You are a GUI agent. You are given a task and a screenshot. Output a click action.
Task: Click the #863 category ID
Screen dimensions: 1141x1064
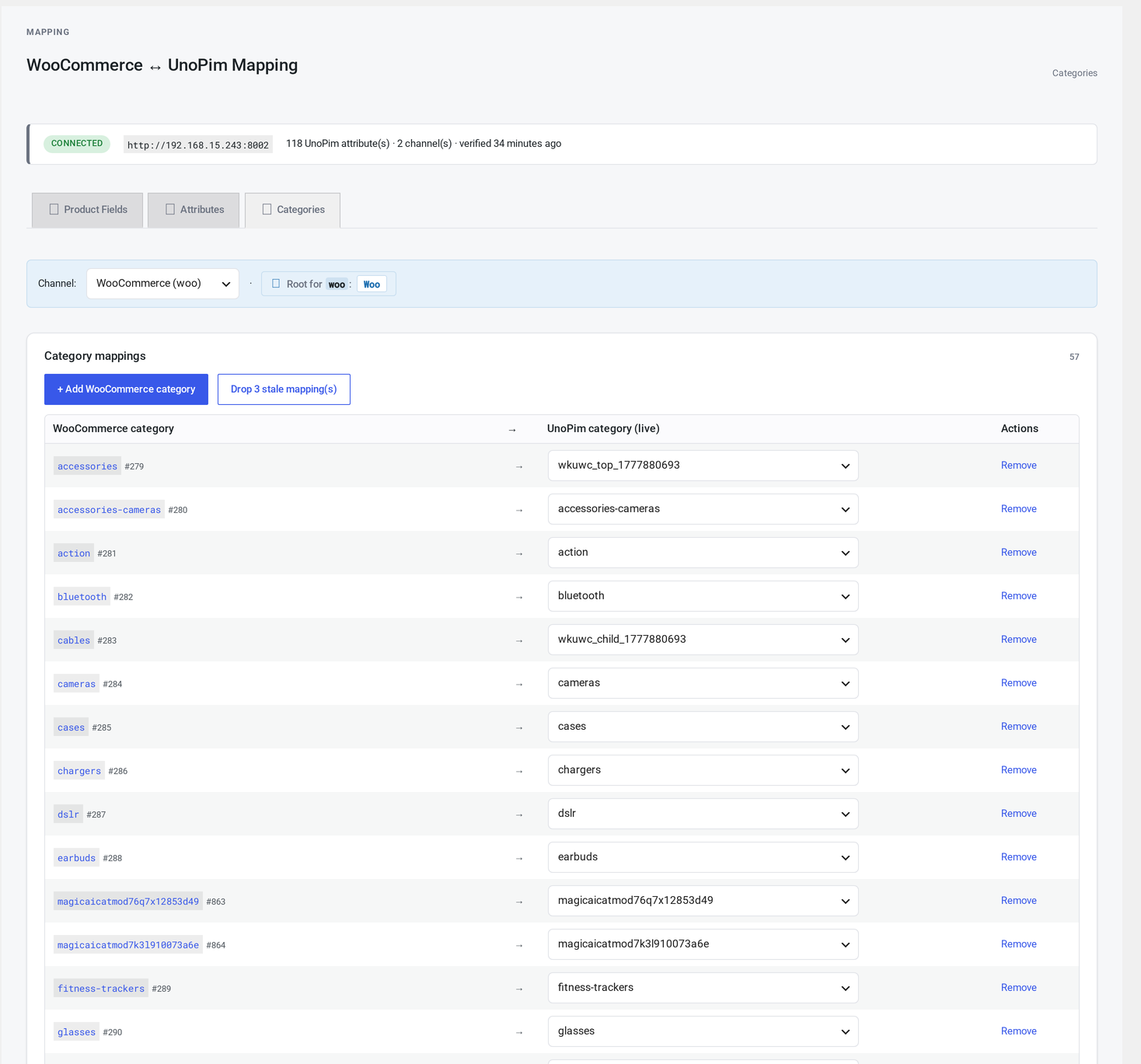216,902
